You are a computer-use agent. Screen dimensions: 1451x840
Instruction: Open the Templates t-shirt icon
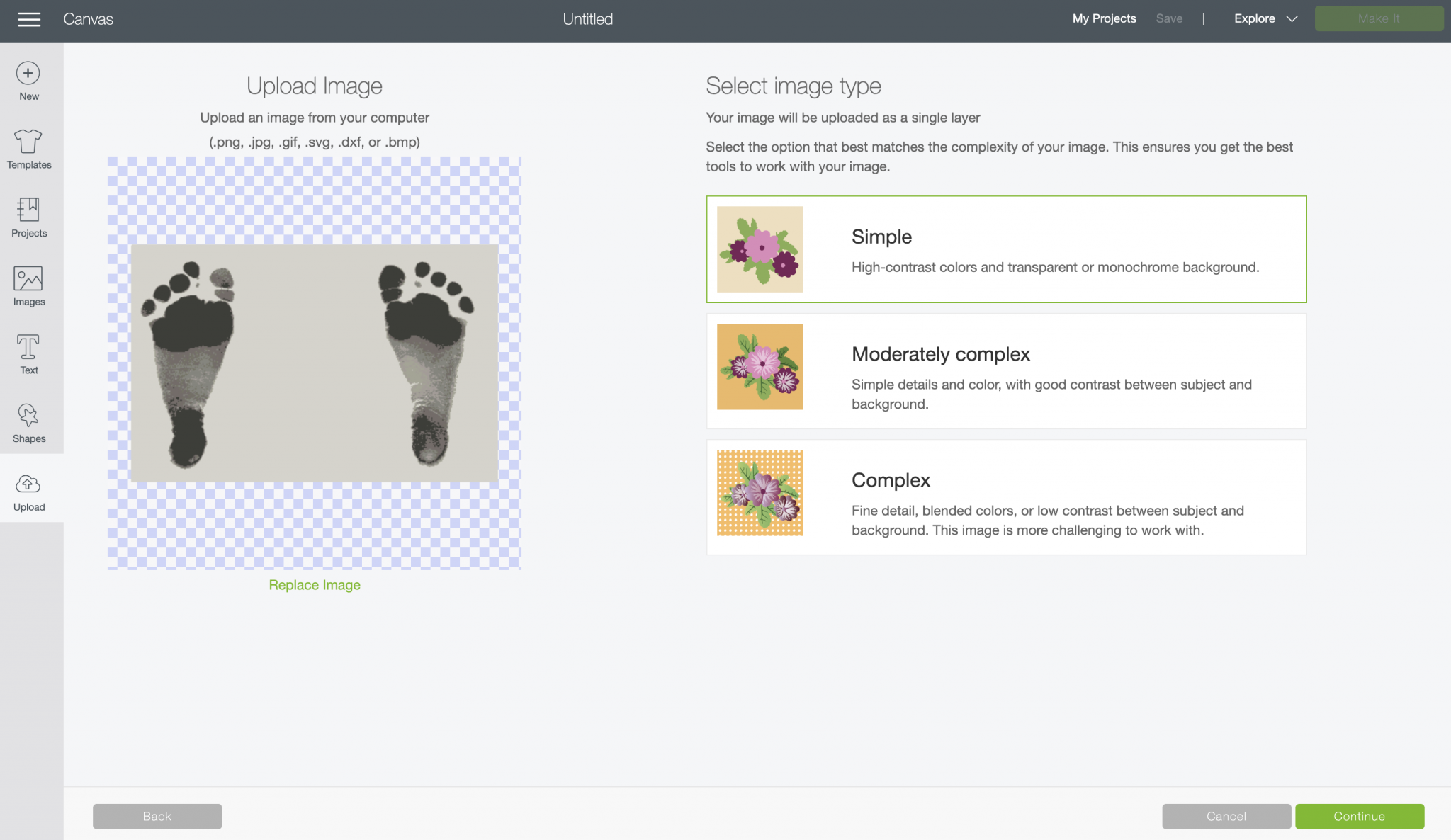tap(28, 142)
